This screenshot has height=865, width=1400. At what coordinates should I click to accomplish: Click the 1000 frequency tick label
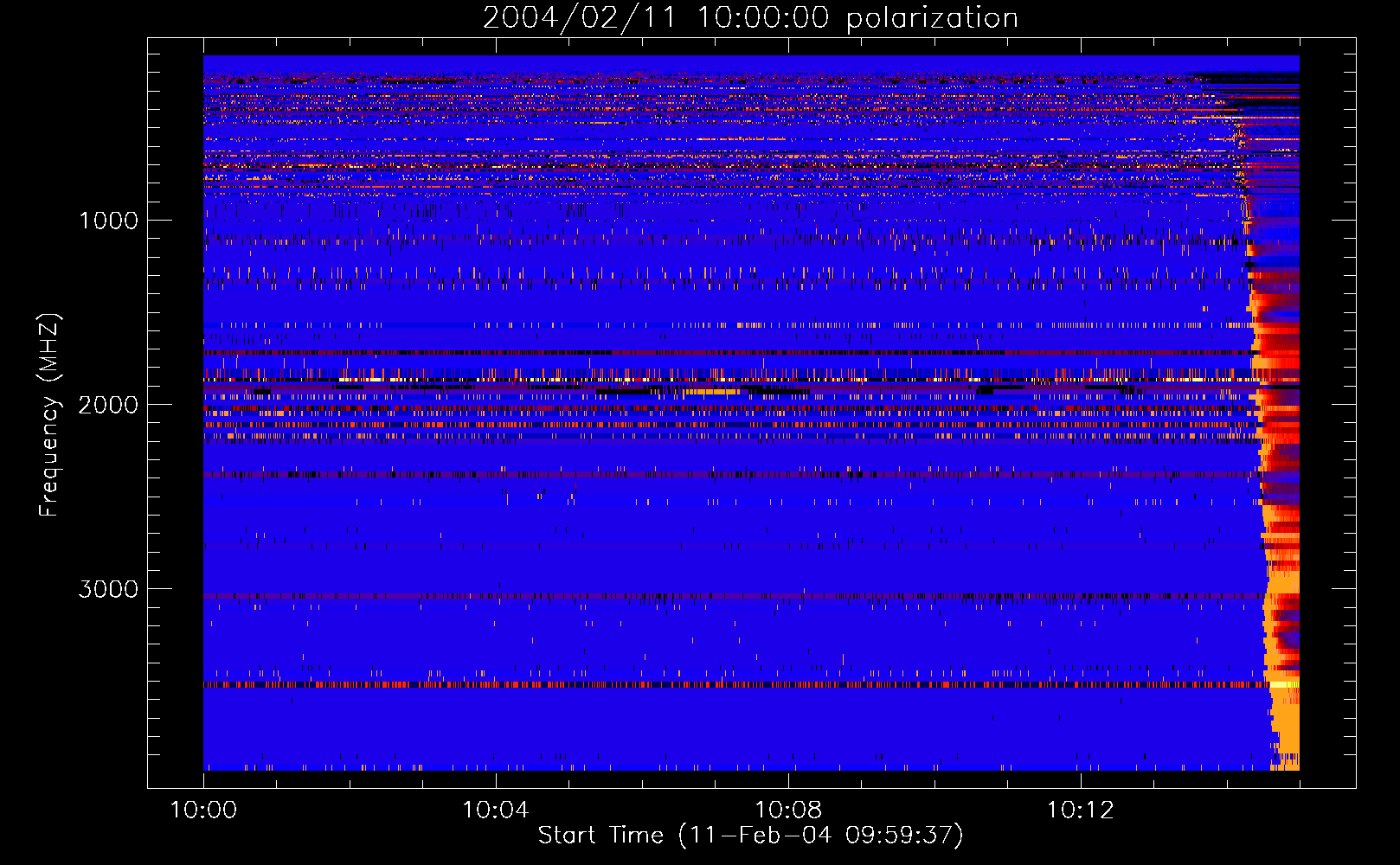(108, 221)
